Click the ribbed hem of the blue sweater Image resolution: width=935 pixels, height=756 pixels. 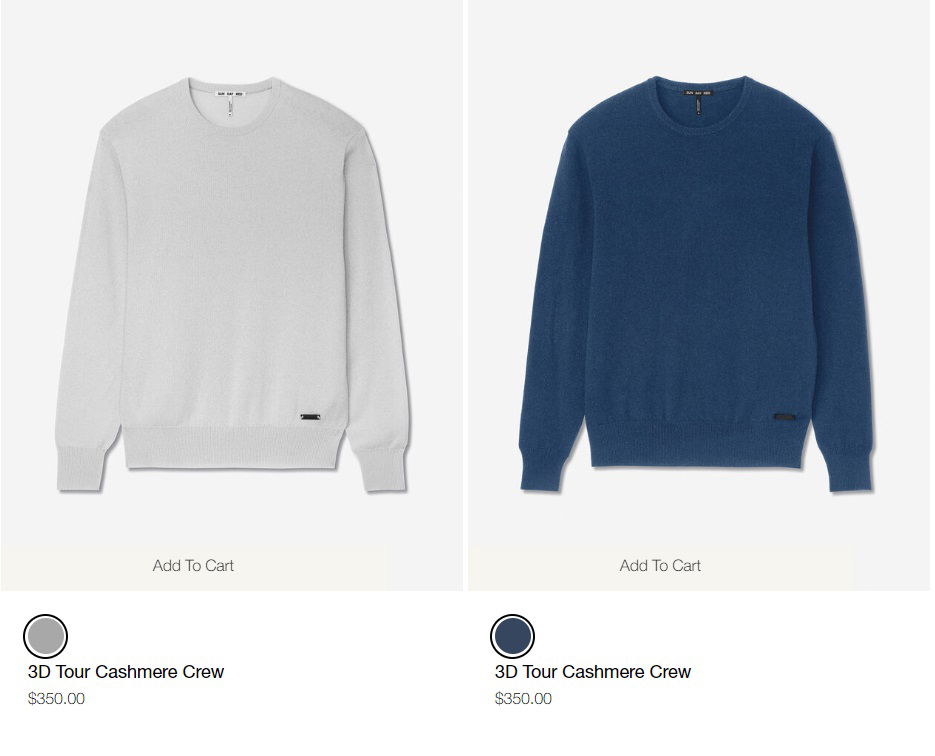[x=699, y=445]
